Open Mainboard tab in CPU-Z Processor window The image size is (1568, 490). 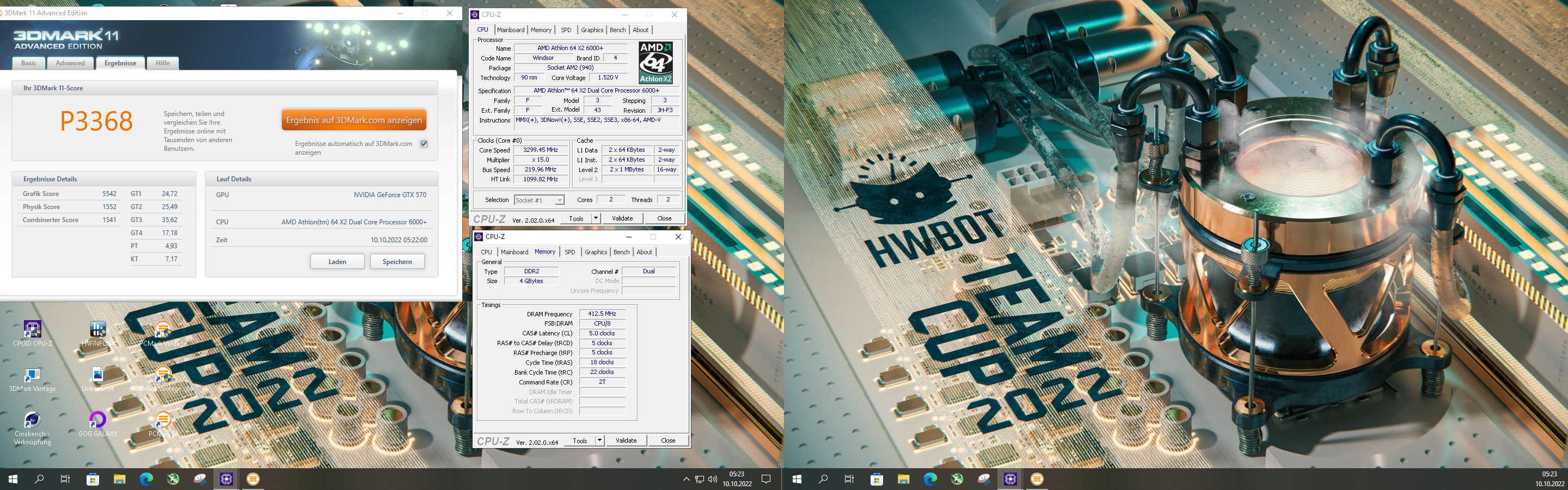pos(511,30)
